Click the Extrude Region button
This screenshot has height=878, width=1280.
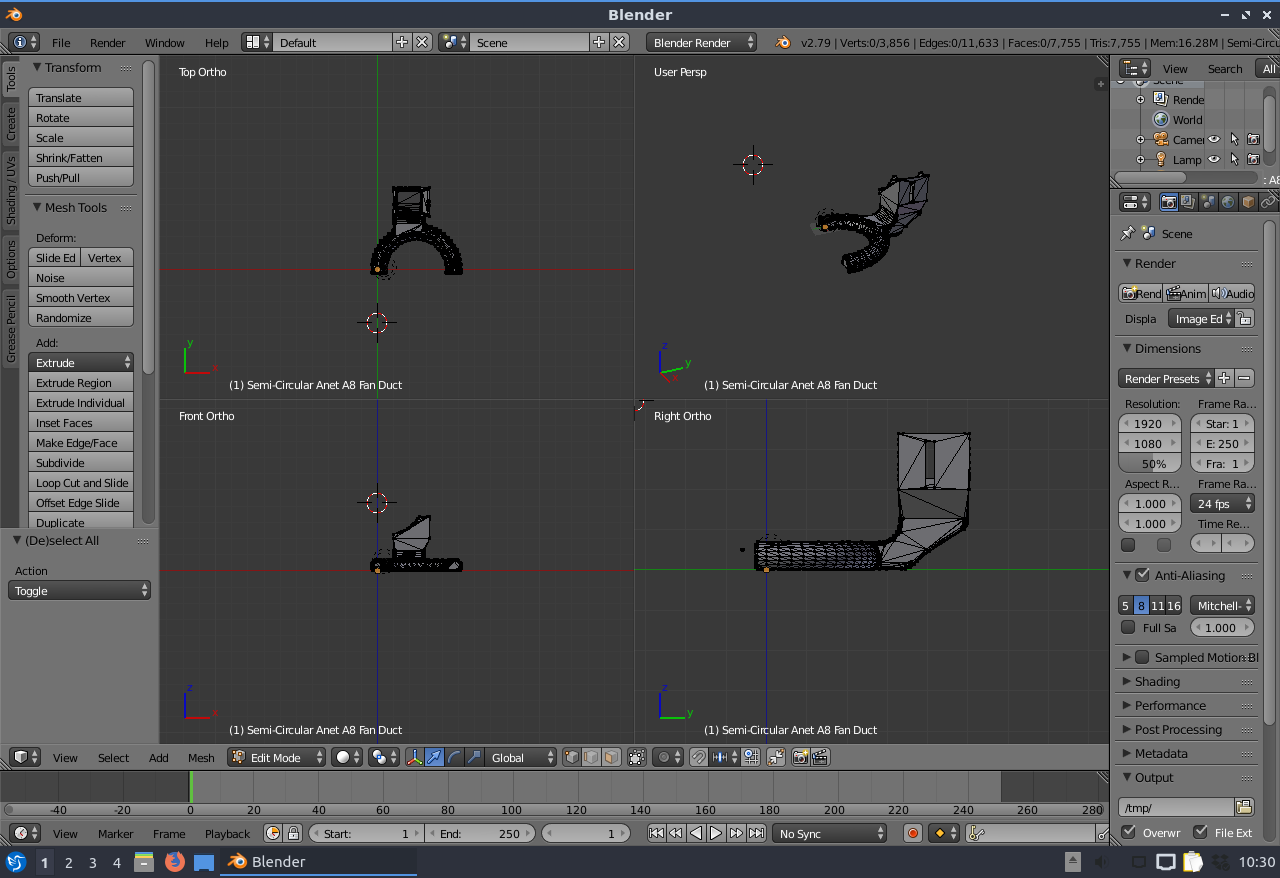[80, 383]
